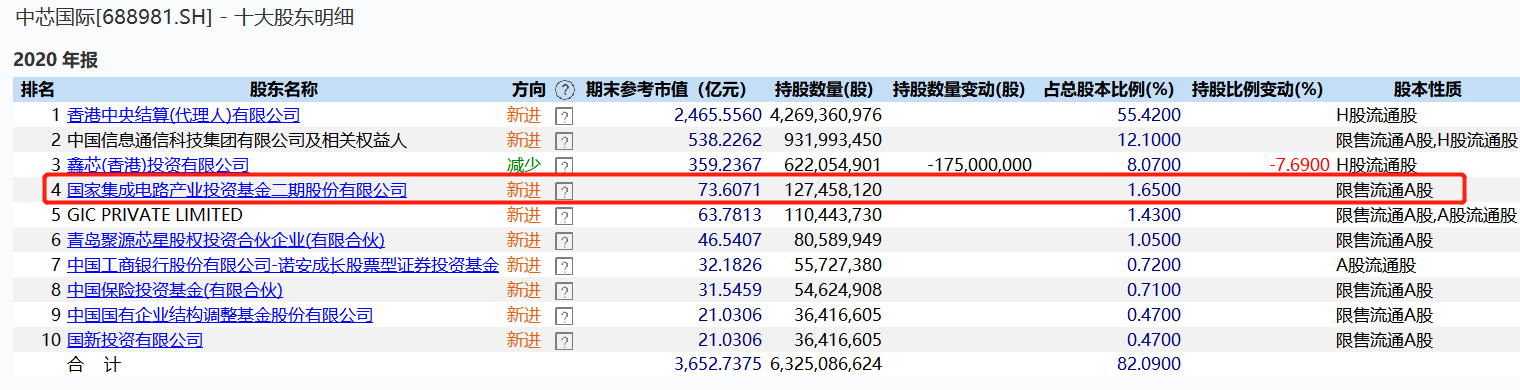Open 香港中央结算(代理人)有限公司 shareholder link
Viewport: 1520px width, 390px height.
click(183, 115)
